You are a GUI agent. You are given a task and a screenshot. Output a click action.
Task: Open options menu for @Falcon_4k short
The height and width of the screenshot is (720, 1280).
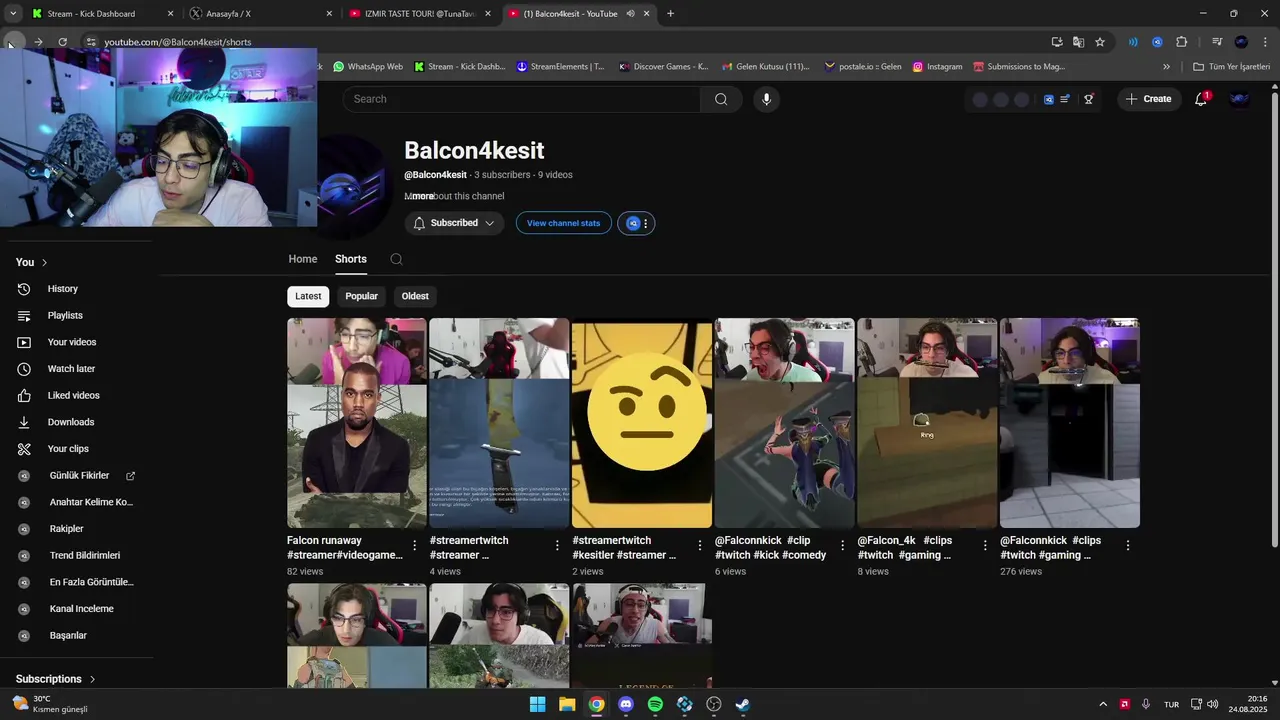[x=985, y=545]
